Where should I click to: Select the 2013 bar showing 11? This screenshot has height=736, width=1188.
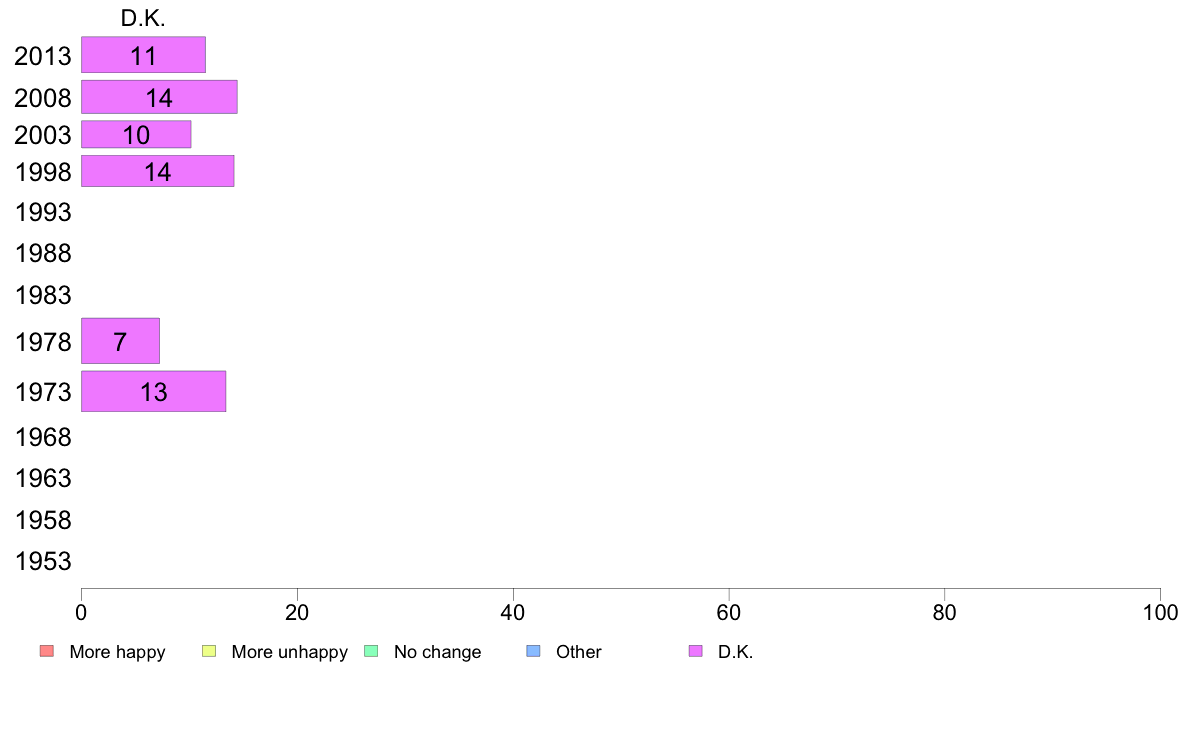(x=143, y=55)
